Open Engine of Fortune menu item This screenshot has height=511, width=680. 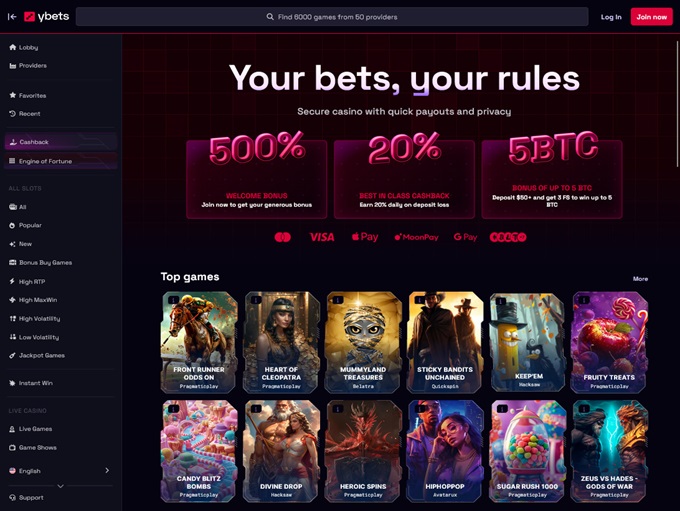61,161
